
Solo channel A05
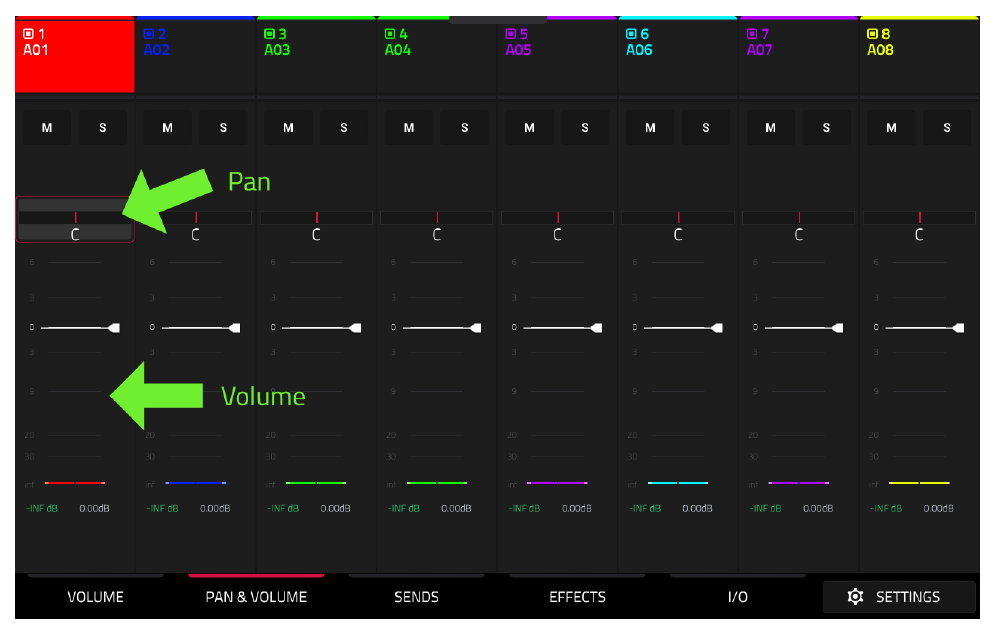585,128
